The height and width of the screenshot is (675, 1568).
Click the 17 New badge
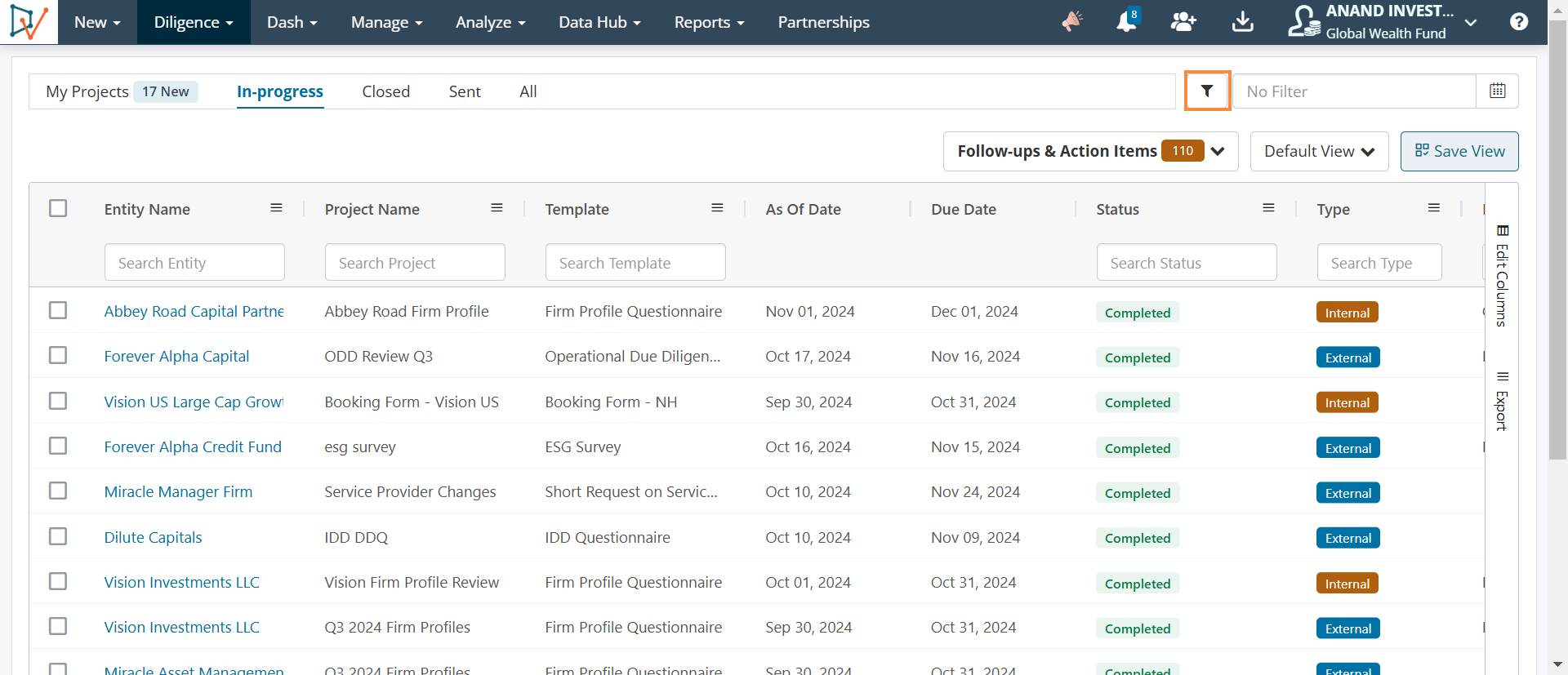(166, 91)
